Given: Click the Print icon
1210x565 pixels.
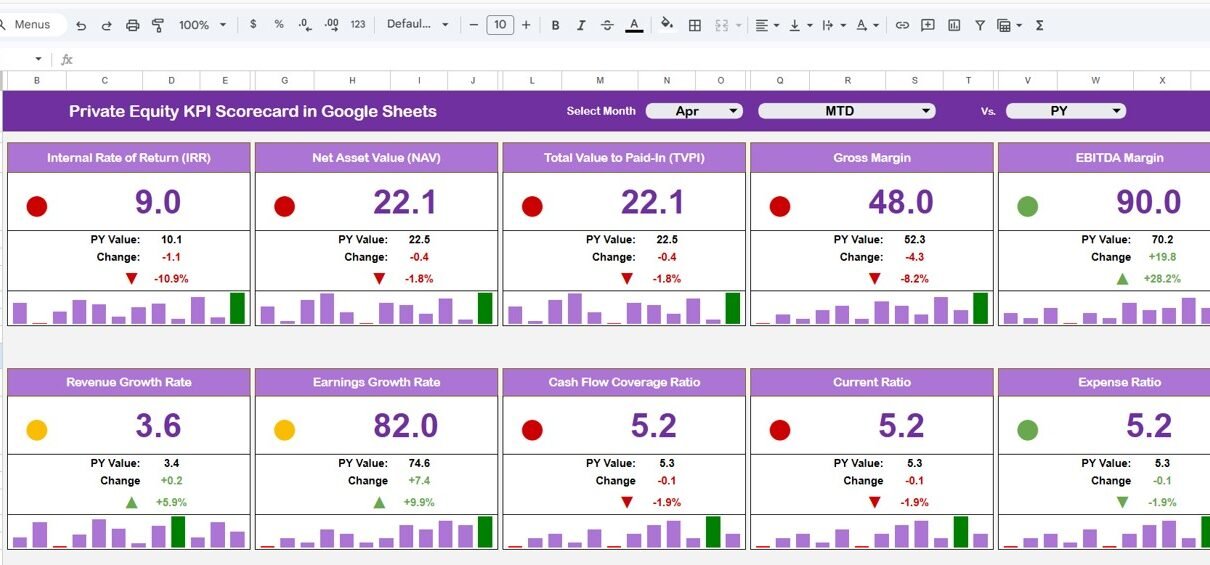Looking at the screenshot, I should (x=133, y=25).
